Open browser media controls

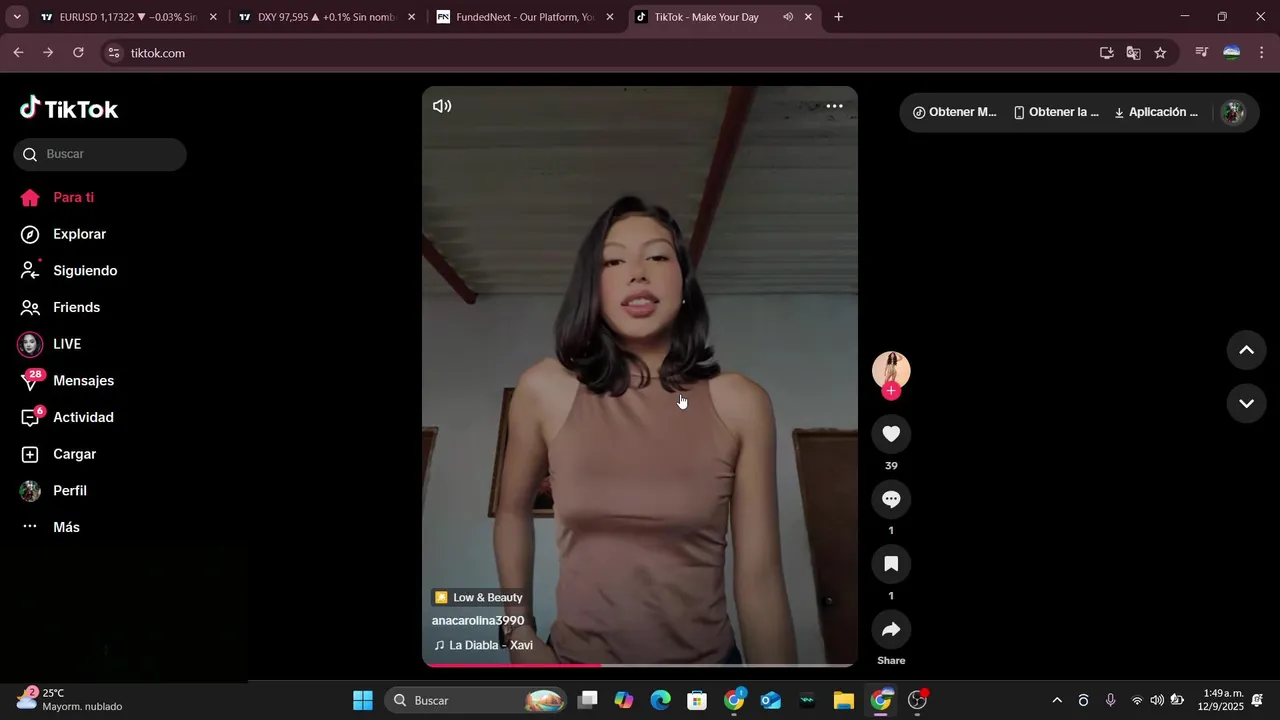click(1202, 53)
